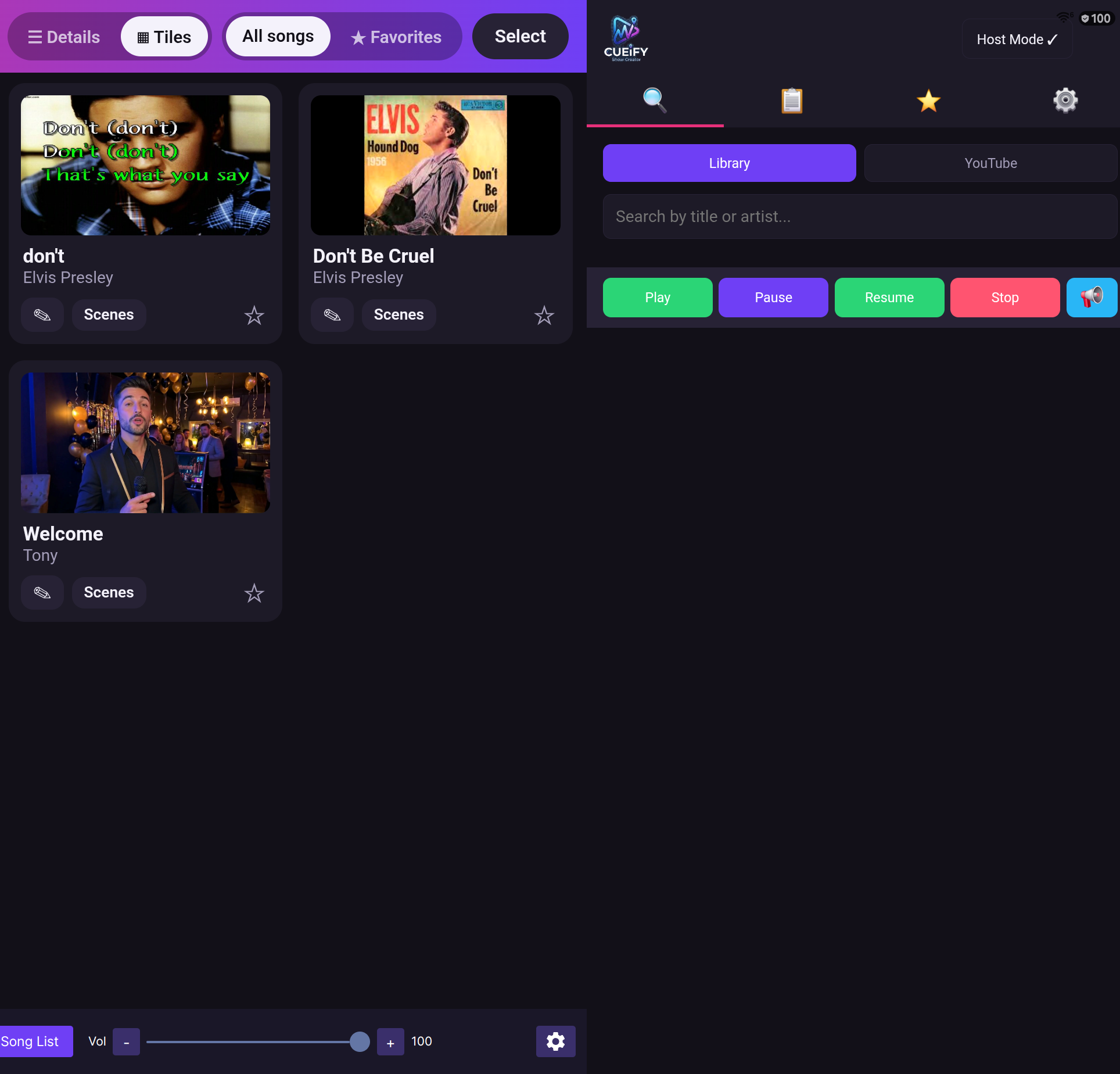Open the search tab magnifier icon
Image resolution: width=1120 pixels, height=1074 pixels.
pos(655,100)
